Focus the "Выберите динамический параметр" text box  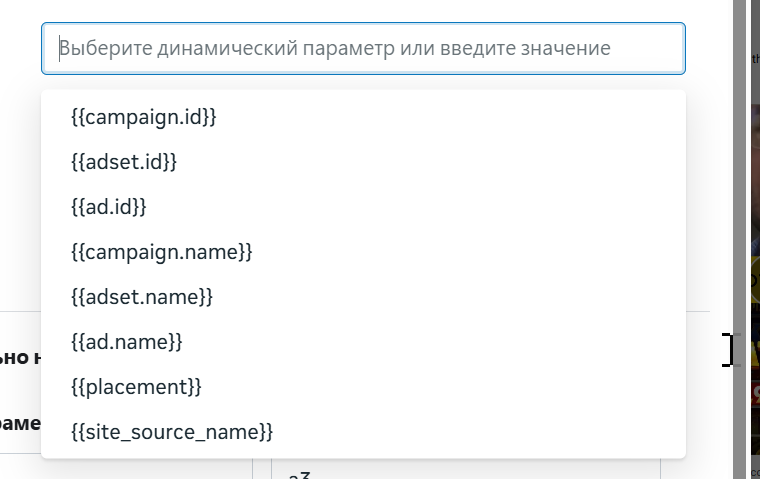(363, 48)
